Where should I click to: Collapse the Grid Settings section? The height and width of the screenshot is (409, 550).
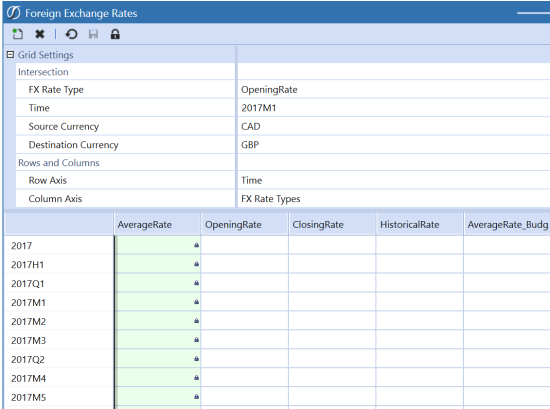pyautogui.click(x=11, y=55)
